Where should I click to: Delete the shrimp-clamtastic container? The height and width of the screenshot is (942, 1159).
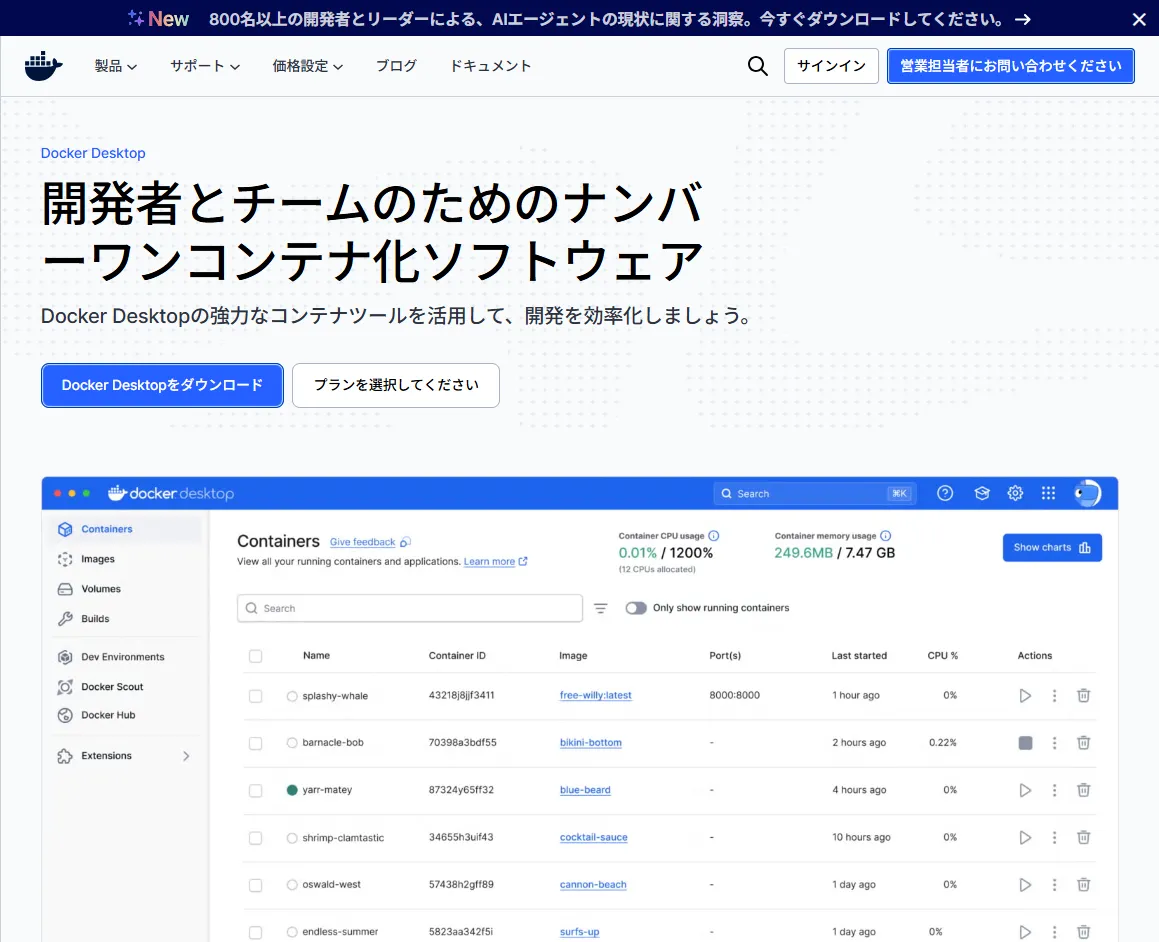1084,838
